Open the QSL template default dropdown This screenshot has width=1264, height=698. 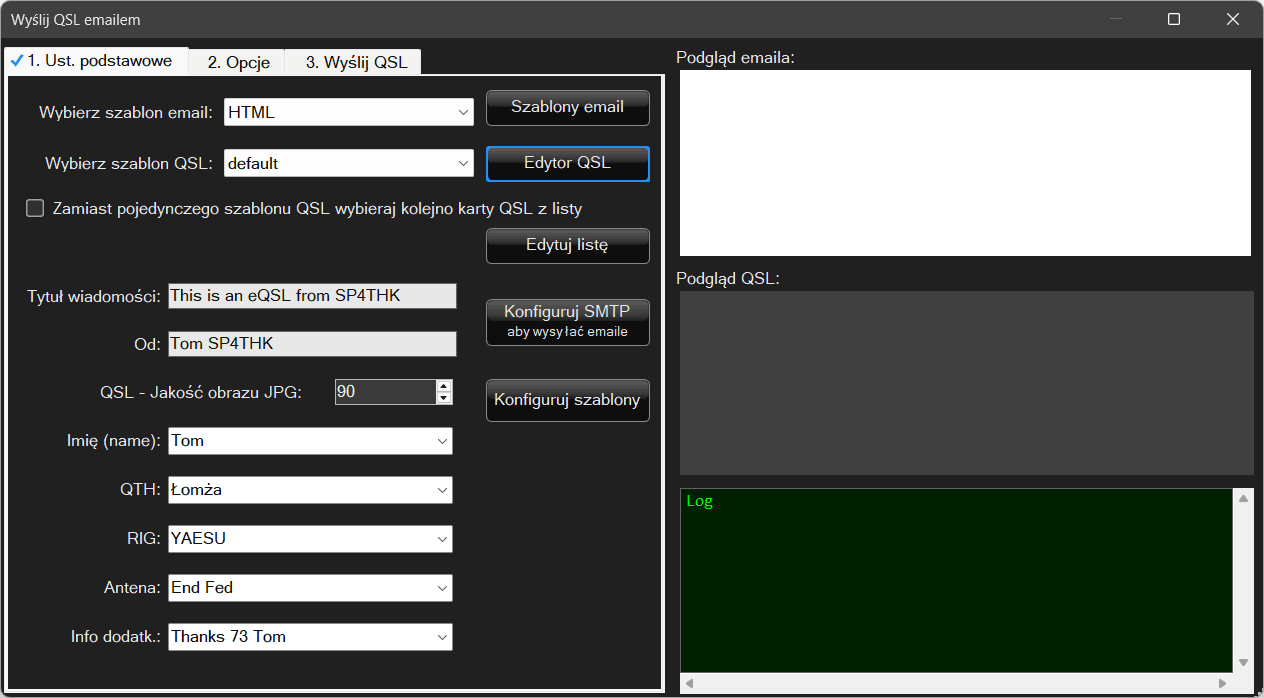pos(463,163)
